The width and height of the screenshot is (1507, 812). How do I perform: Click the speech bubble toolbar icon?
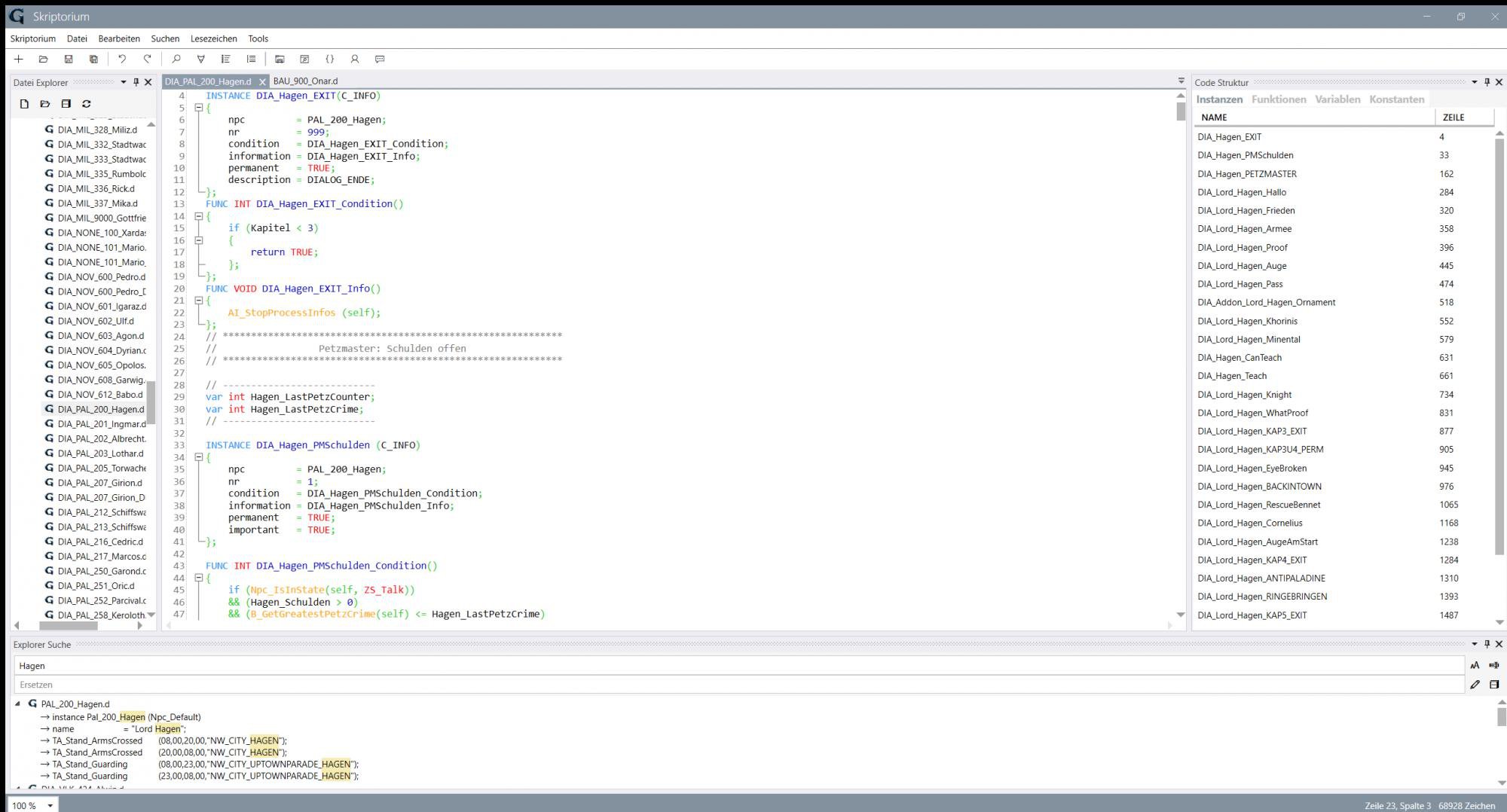(380, 59)
